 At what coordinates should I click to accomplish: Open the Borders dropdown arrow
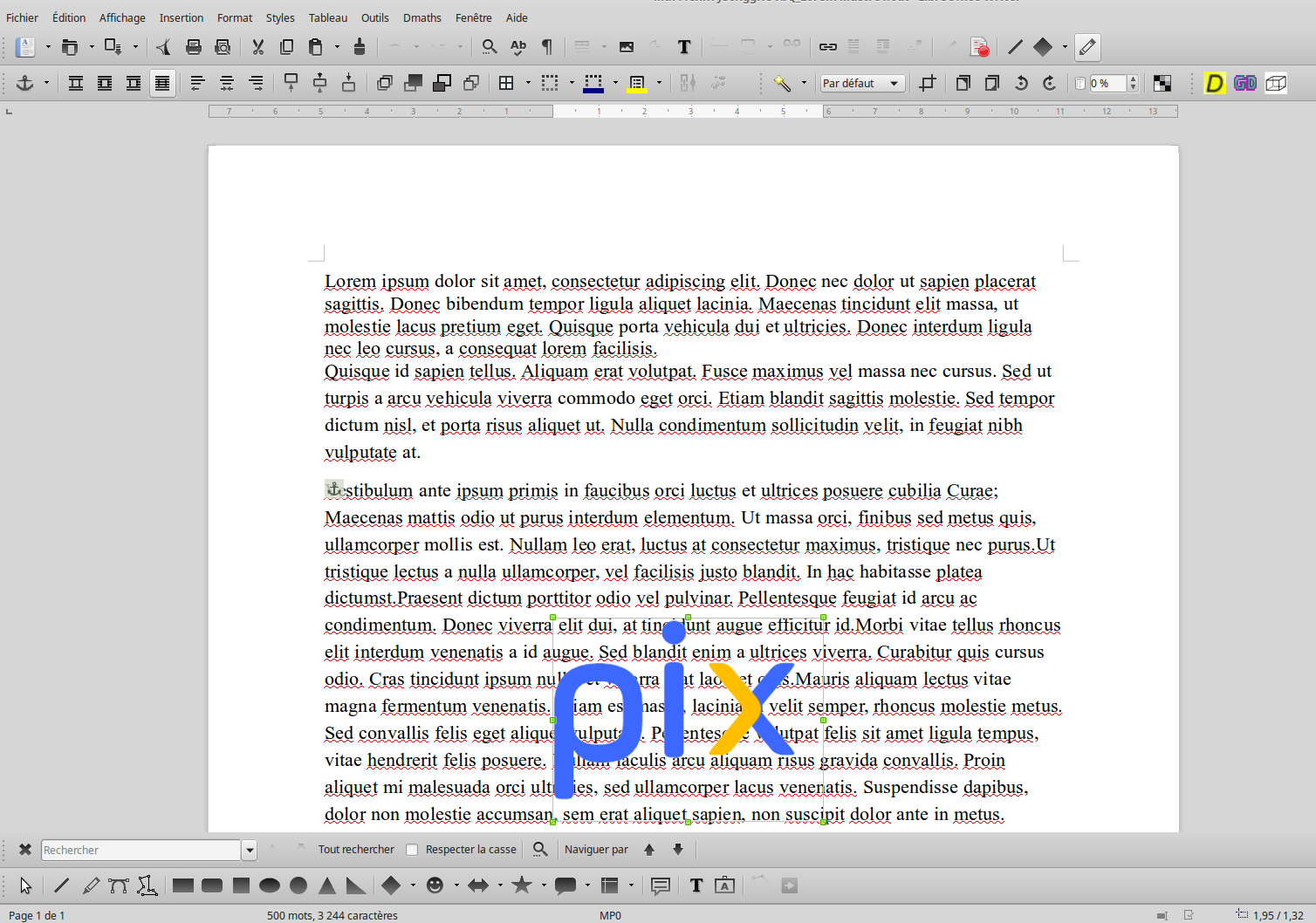[528, 83]
